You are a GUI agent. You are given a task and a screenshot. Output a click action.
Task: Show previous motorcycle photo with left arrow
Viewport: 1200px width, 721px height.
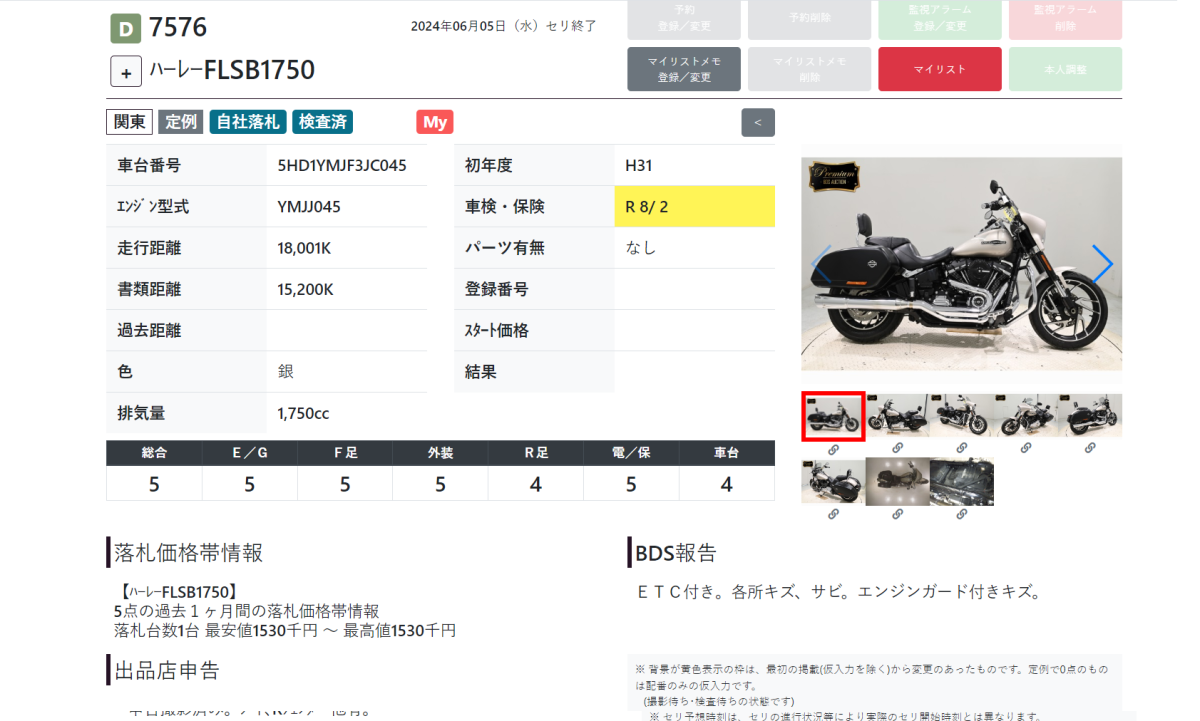coord(821,263)
